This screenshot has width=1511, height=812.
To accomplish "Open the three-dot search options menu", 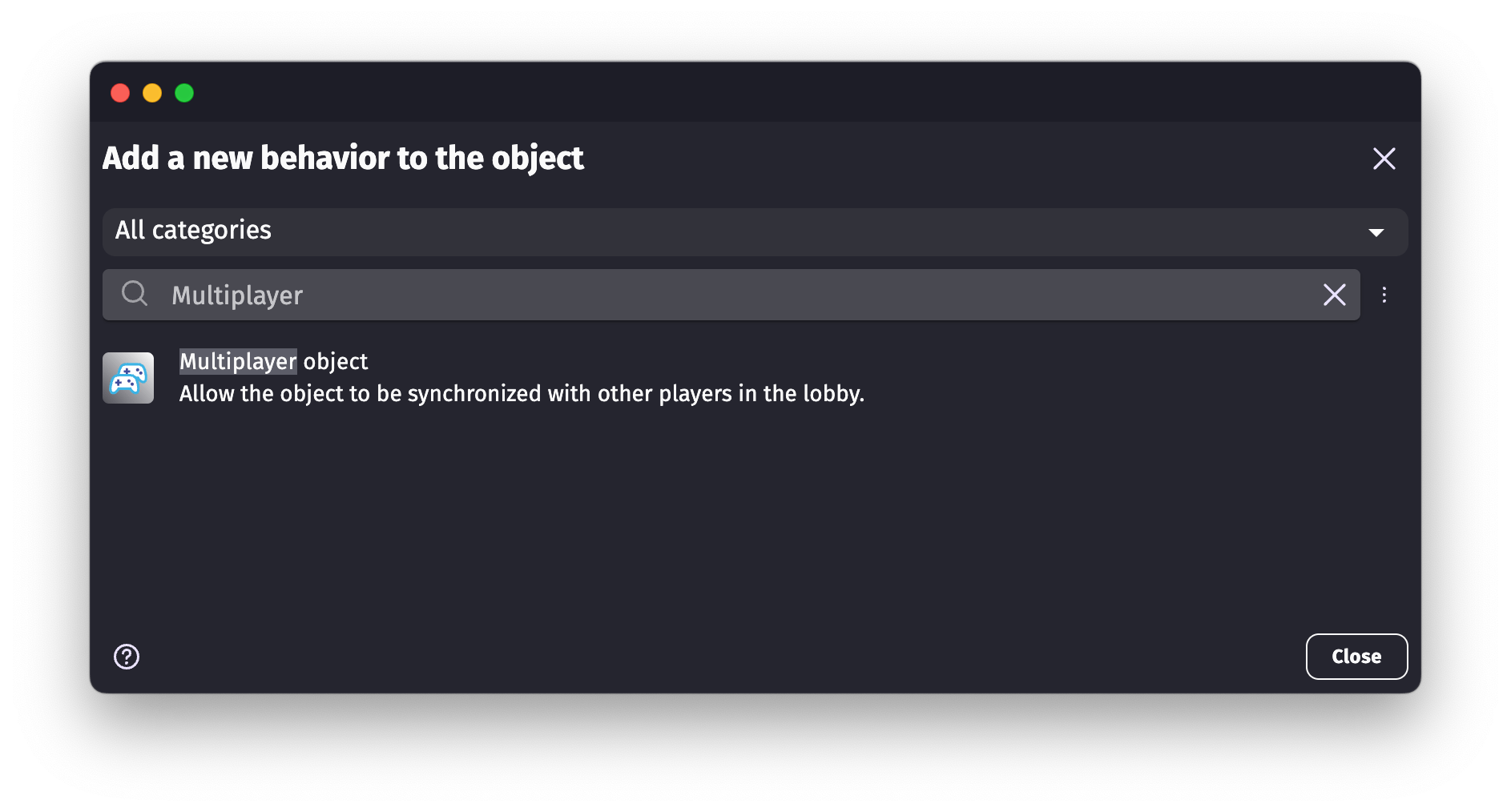I will click(x=1384, y=295).
